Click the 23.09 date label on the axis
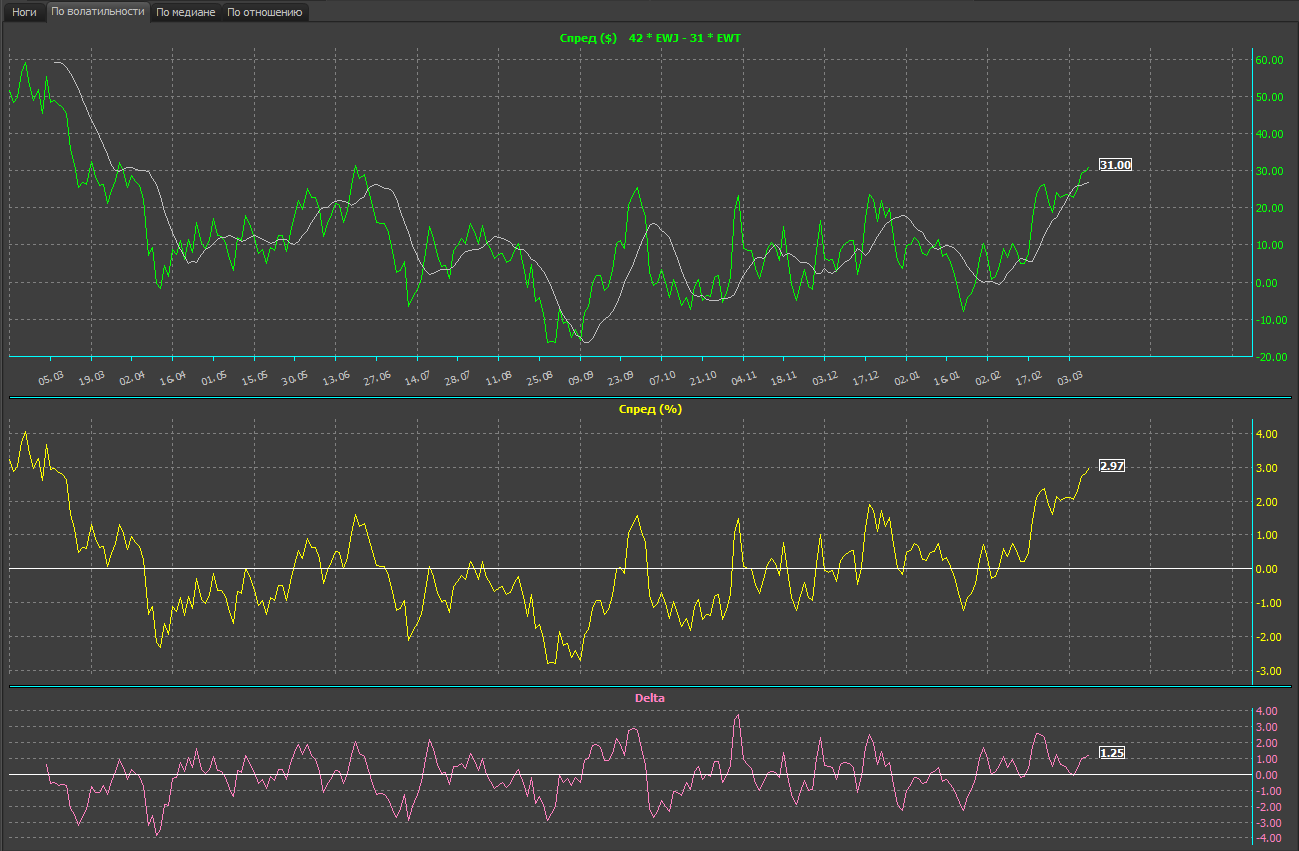Image resolution: width=1299 pixels, height=851 pixels. (x=622, y=377)
